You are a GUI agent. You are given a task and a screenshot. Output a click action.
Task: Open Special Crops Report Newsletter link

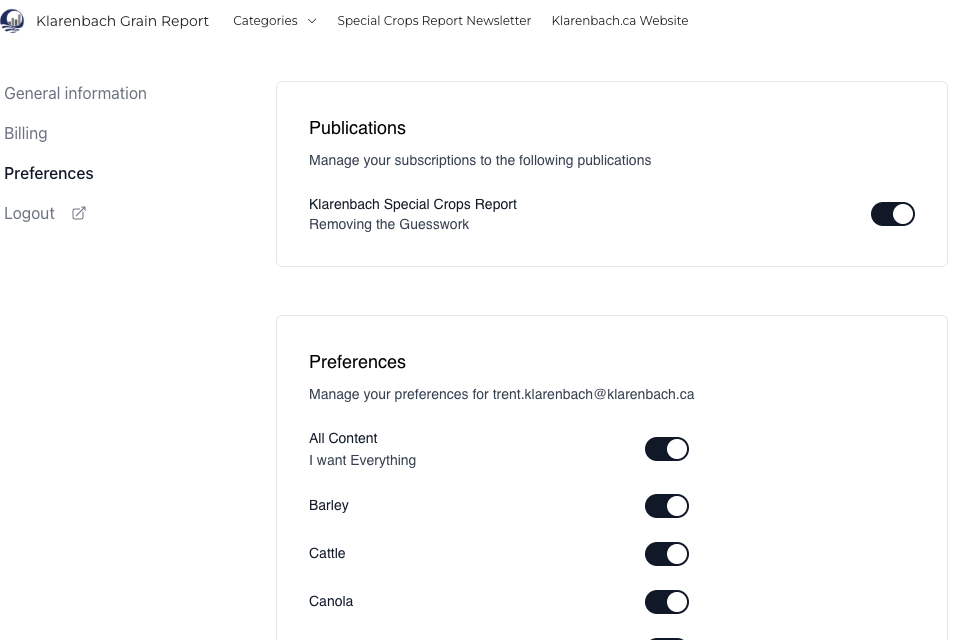434,21
